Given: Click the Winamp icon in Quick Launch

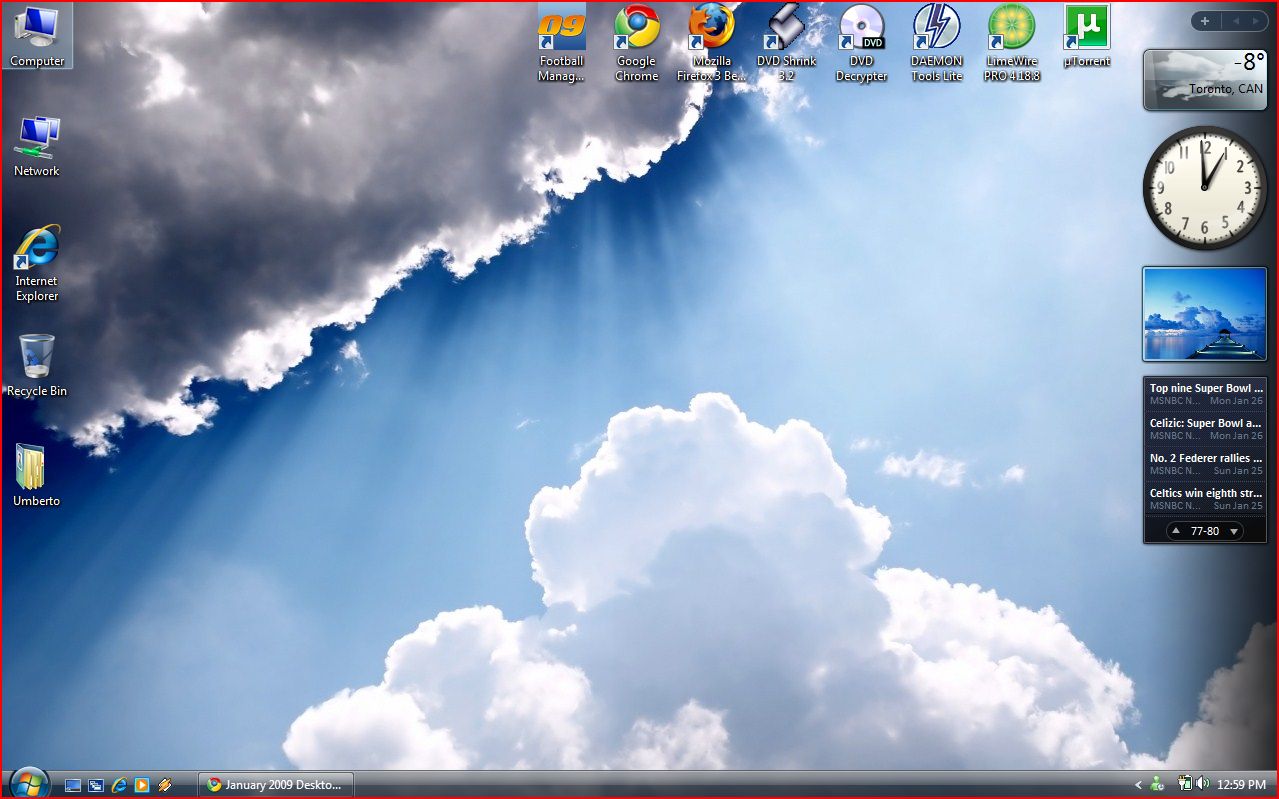Looking at the screenshot, I should (165, 785).
